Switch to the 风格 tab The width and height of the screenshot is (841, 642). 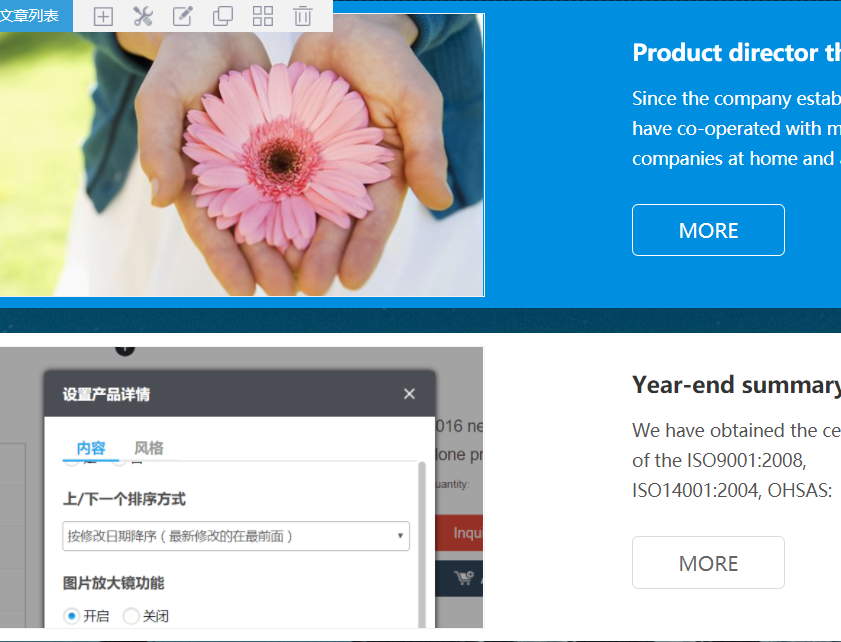pyautogui.click(x=149, y=448)
